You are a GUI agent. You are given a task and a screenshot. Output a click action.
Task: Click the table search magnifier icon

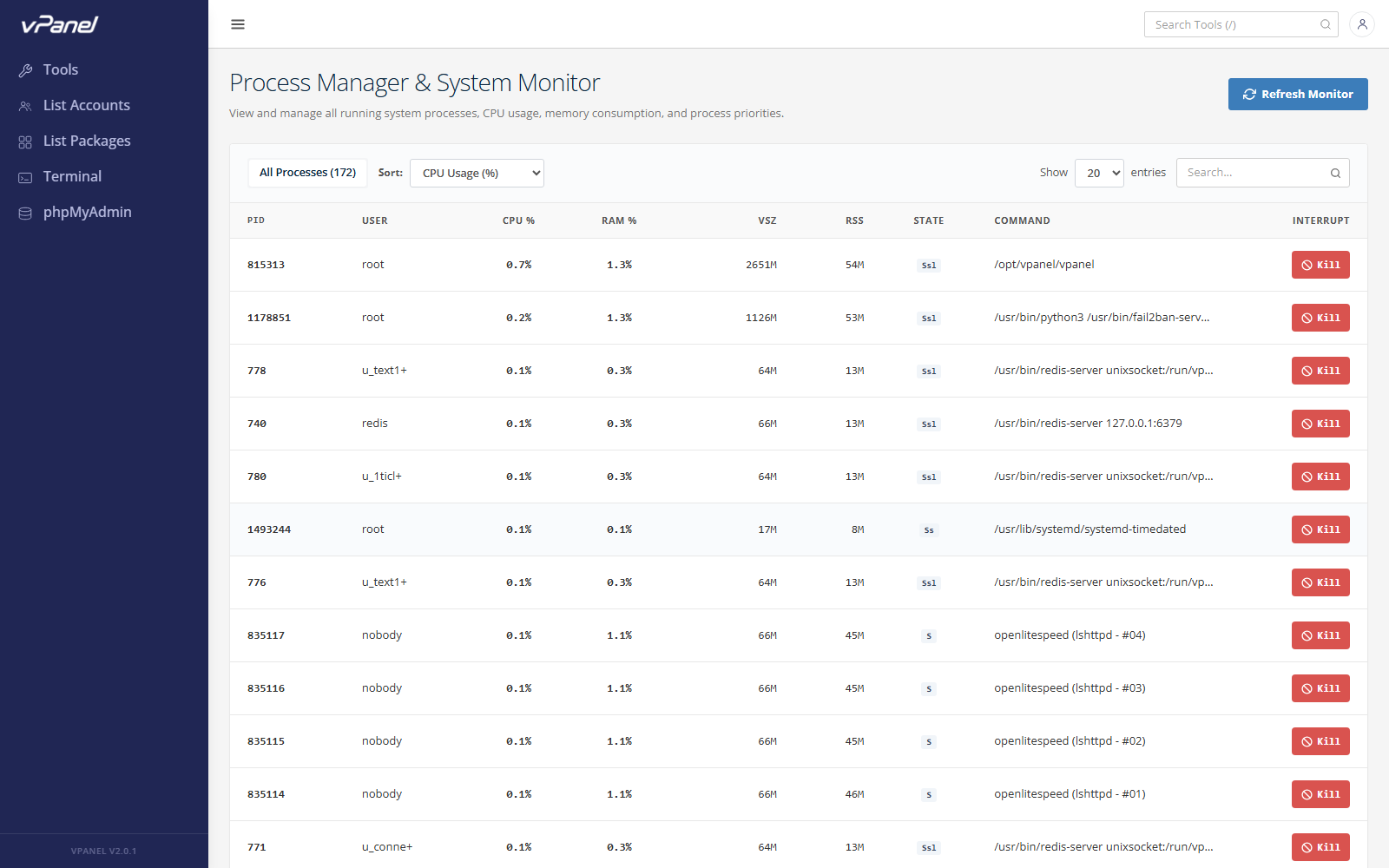[x=1335, y=173]
